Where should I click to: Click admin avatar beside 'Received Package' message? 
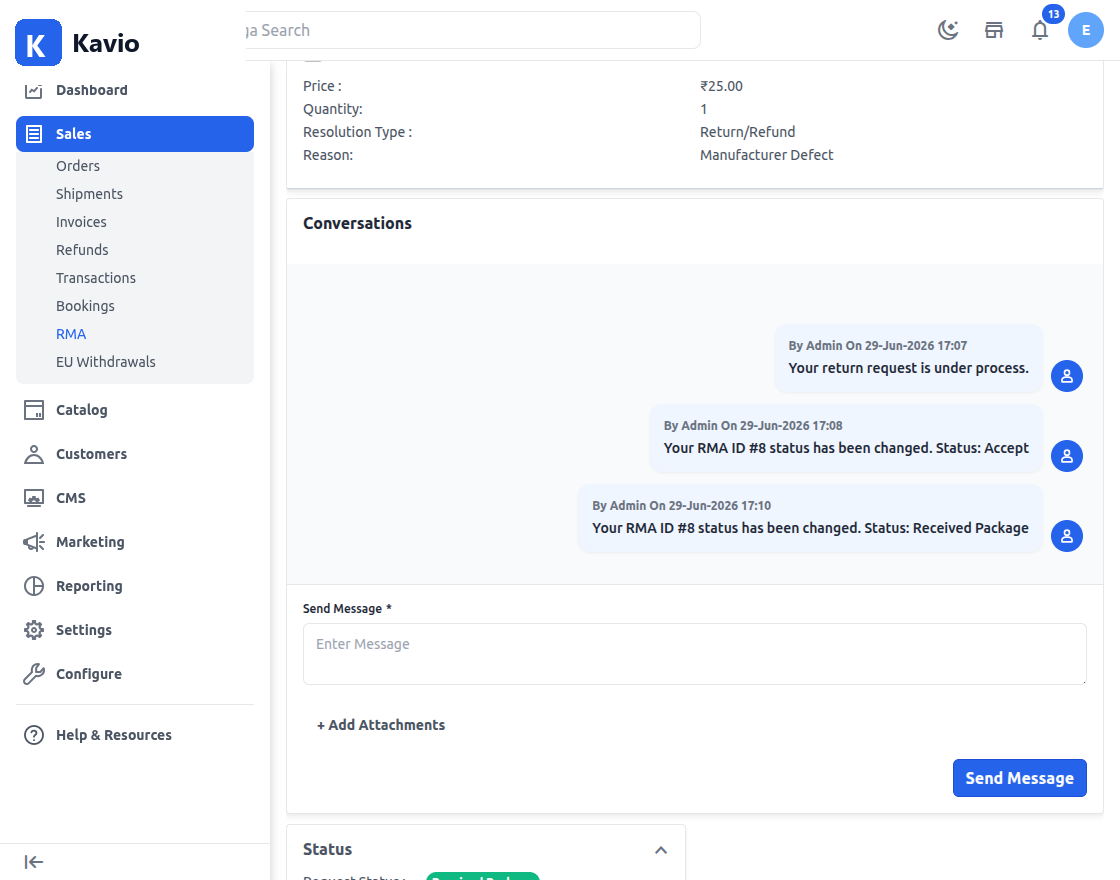click(1066, 536)
